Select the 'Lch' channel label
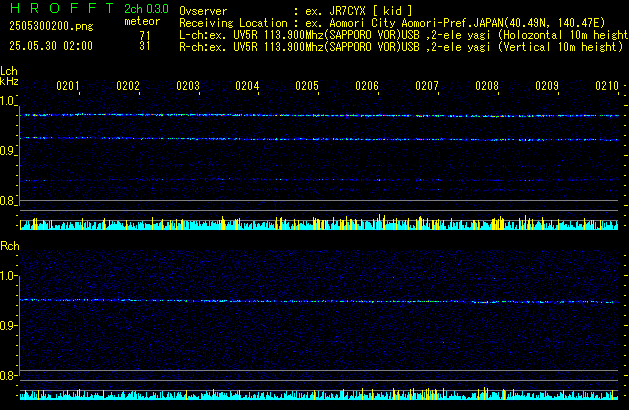 (9, 71)
